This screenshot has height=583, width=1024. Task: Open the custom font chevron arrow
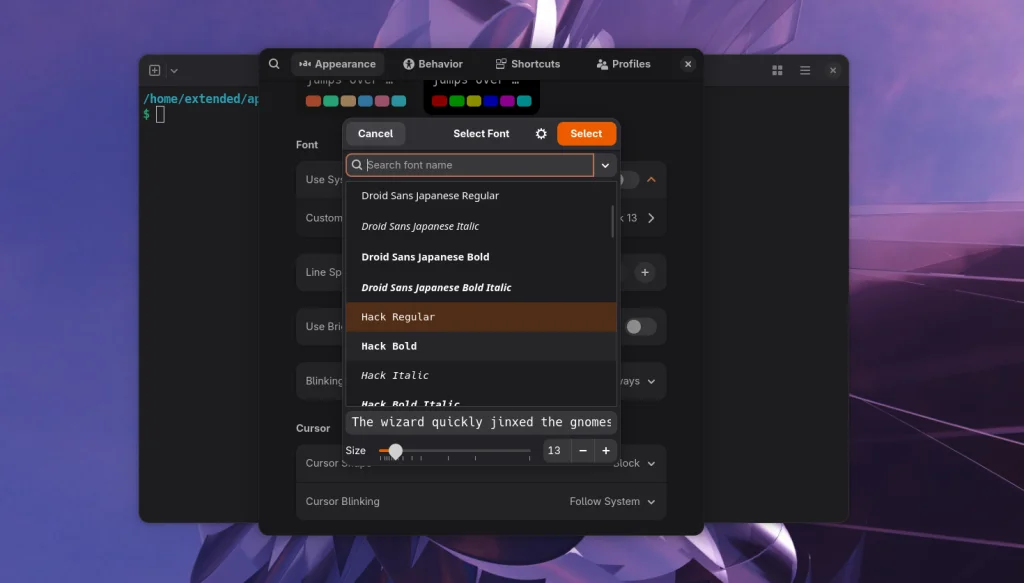651,218
